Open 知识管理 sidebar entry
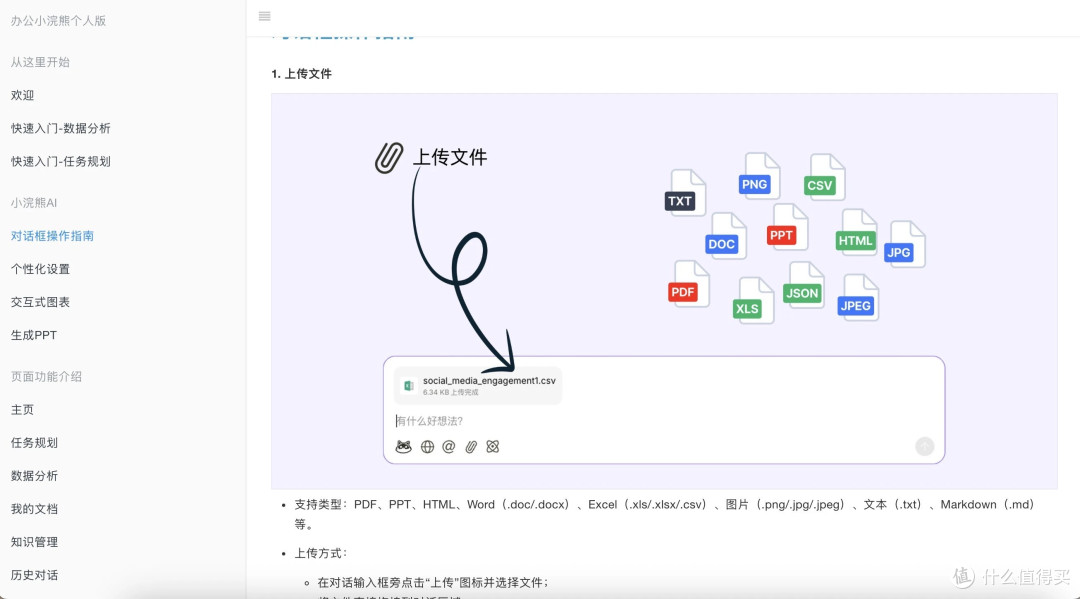This screenshot has width=1080, height=599. (34, 541)
